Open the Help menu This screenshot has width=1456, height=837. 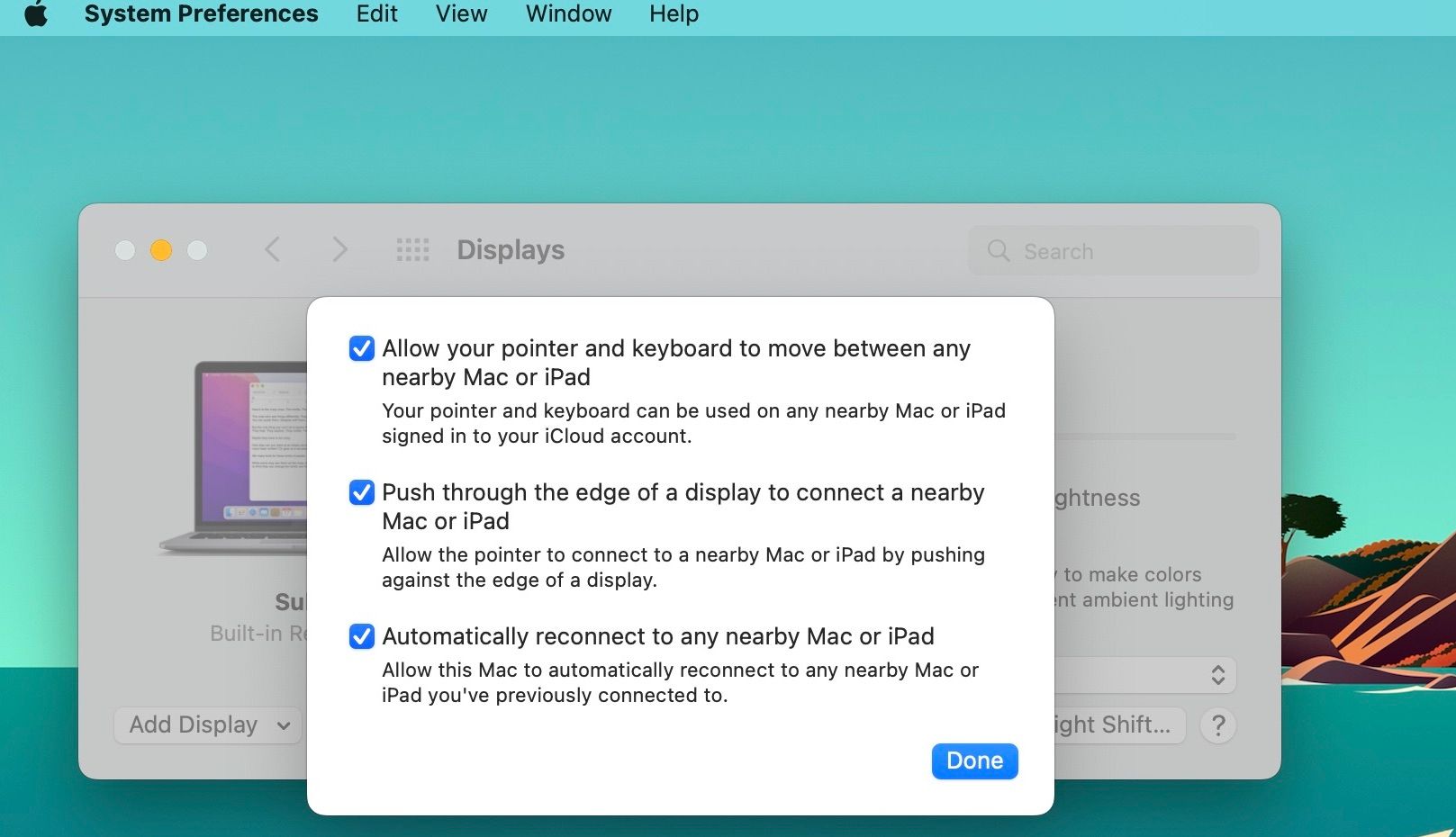674,14
